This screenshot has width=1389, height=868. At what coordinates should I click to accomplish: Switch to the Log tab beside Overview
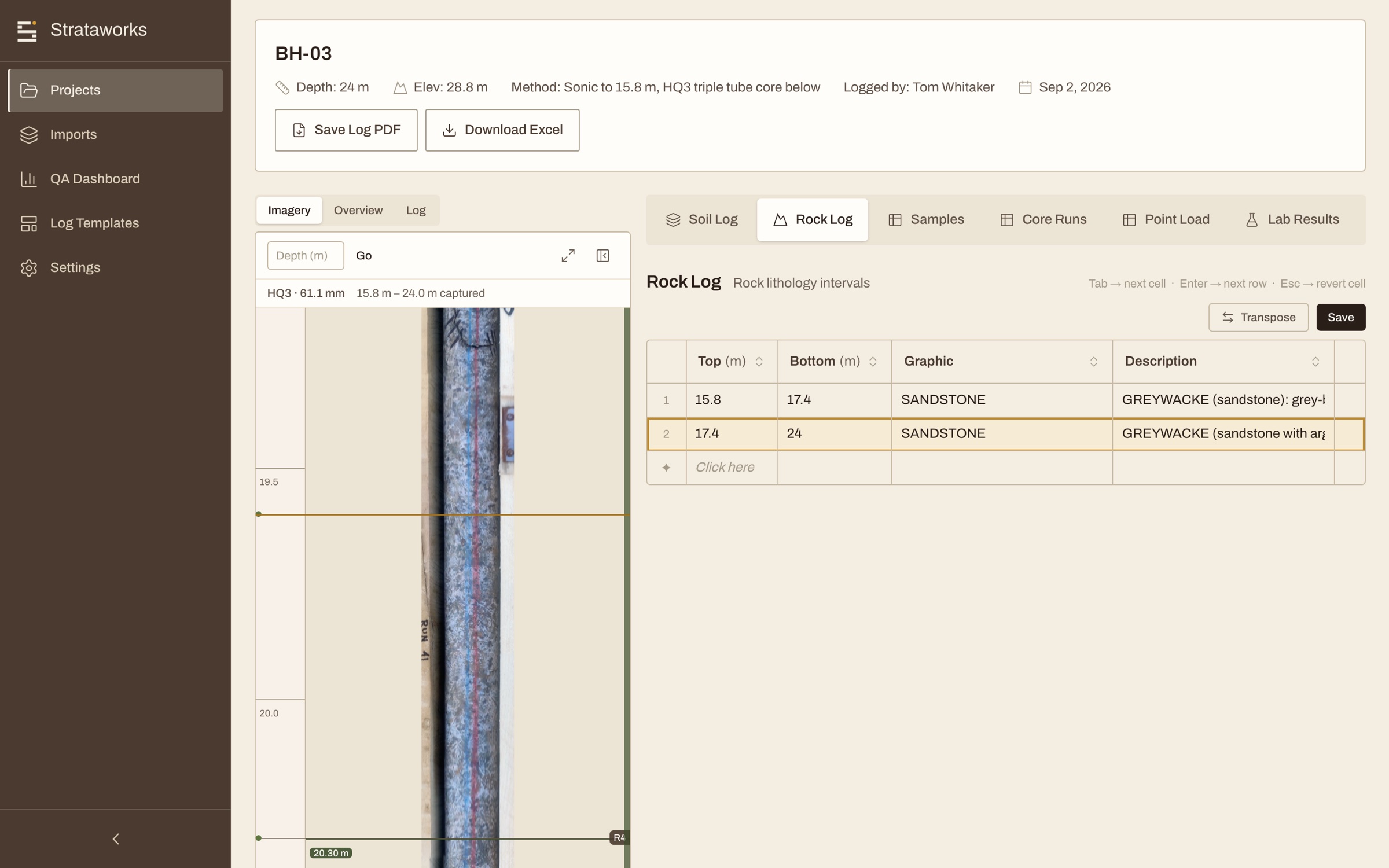(x=416, y=210)
